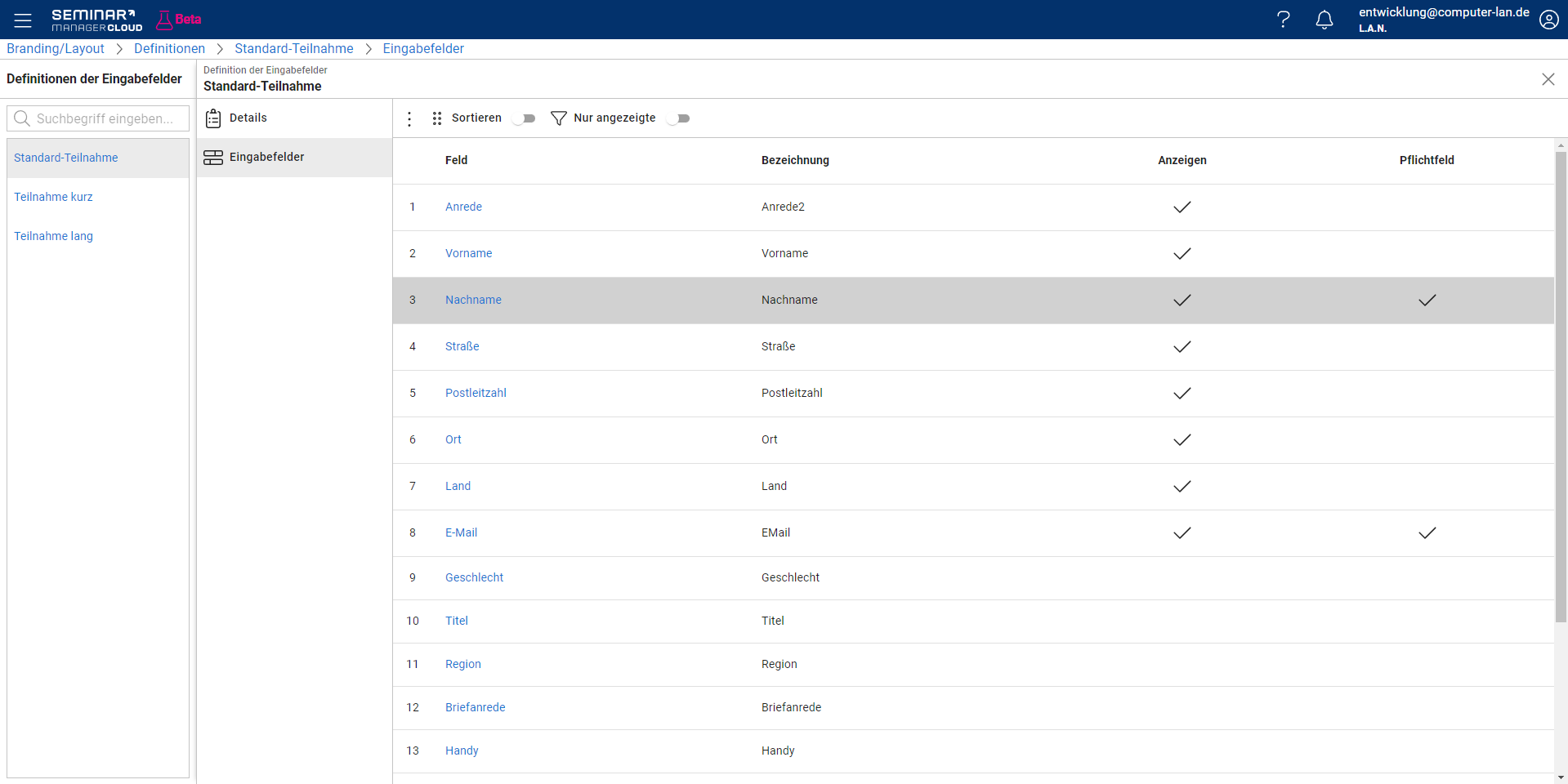Toggle the Nur angezeigte switch
1568x784 pixels.
[678, 118]
